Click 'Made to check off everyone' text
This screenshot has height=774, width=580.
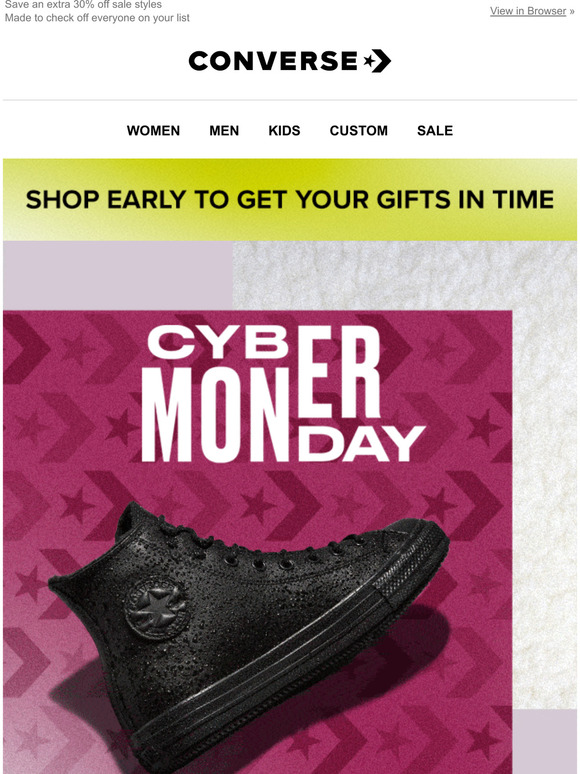97,18
